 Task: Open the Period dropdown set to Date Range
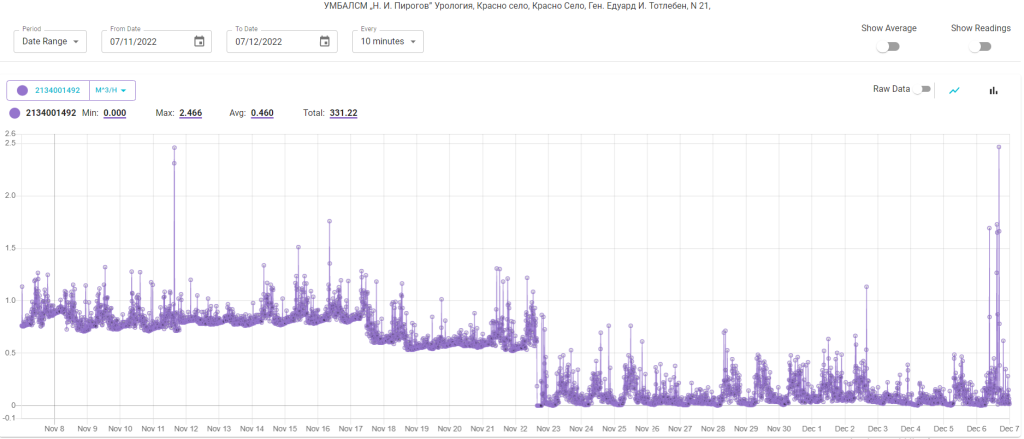click(x=50, y=42)
